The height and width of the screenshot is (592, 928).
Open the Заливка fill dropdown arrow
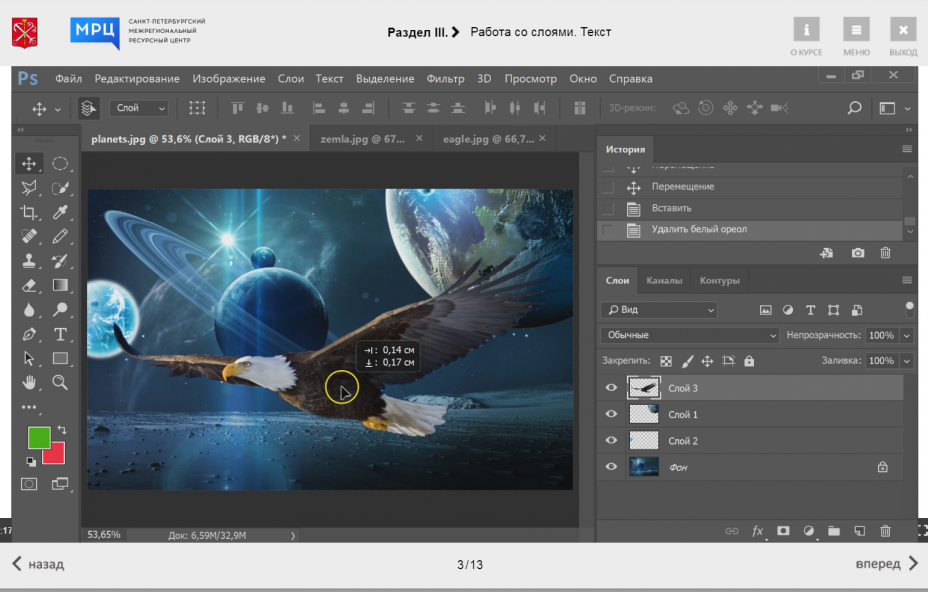click(907, 361)
